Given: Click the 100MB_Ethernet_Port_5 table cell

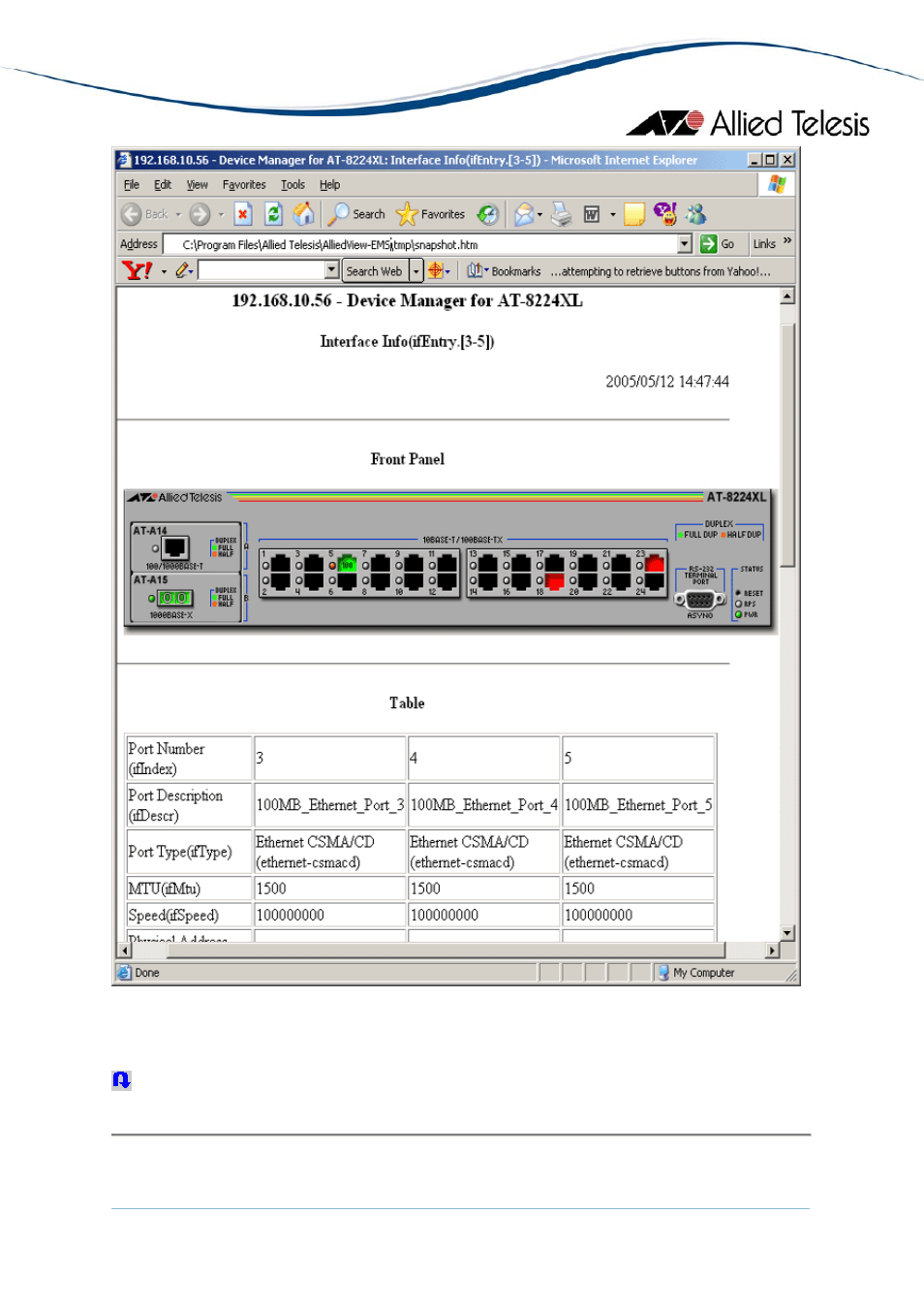Looking at the screenshot, I should pos(638,805).
